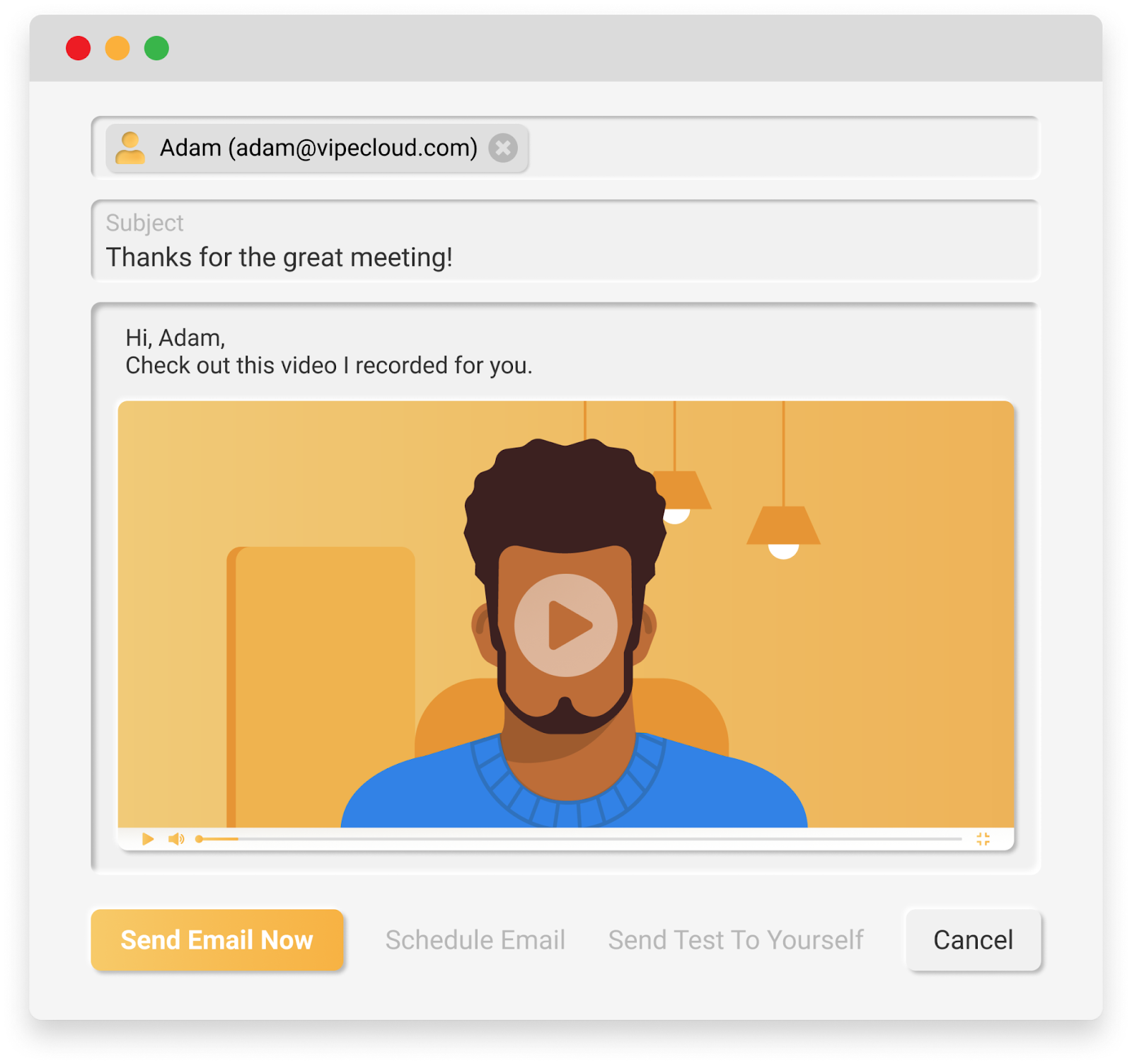Toggle fullscreen using the corner icon
The image size is (1132, 1064).
983,839
